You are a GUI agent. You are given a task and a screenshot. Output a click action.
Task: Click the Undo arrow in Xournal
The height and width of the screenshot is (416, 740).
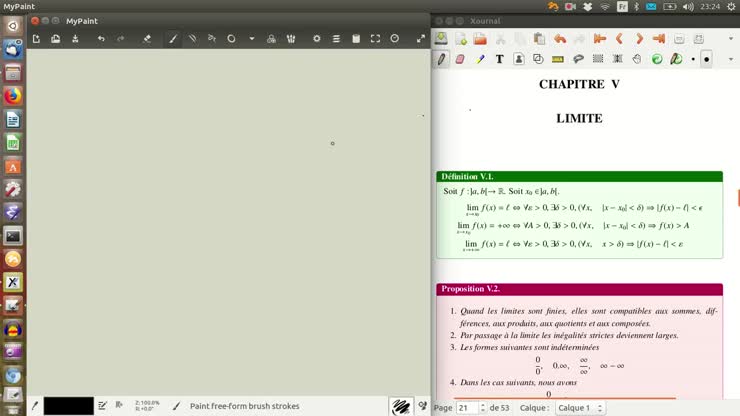point(559,39)
